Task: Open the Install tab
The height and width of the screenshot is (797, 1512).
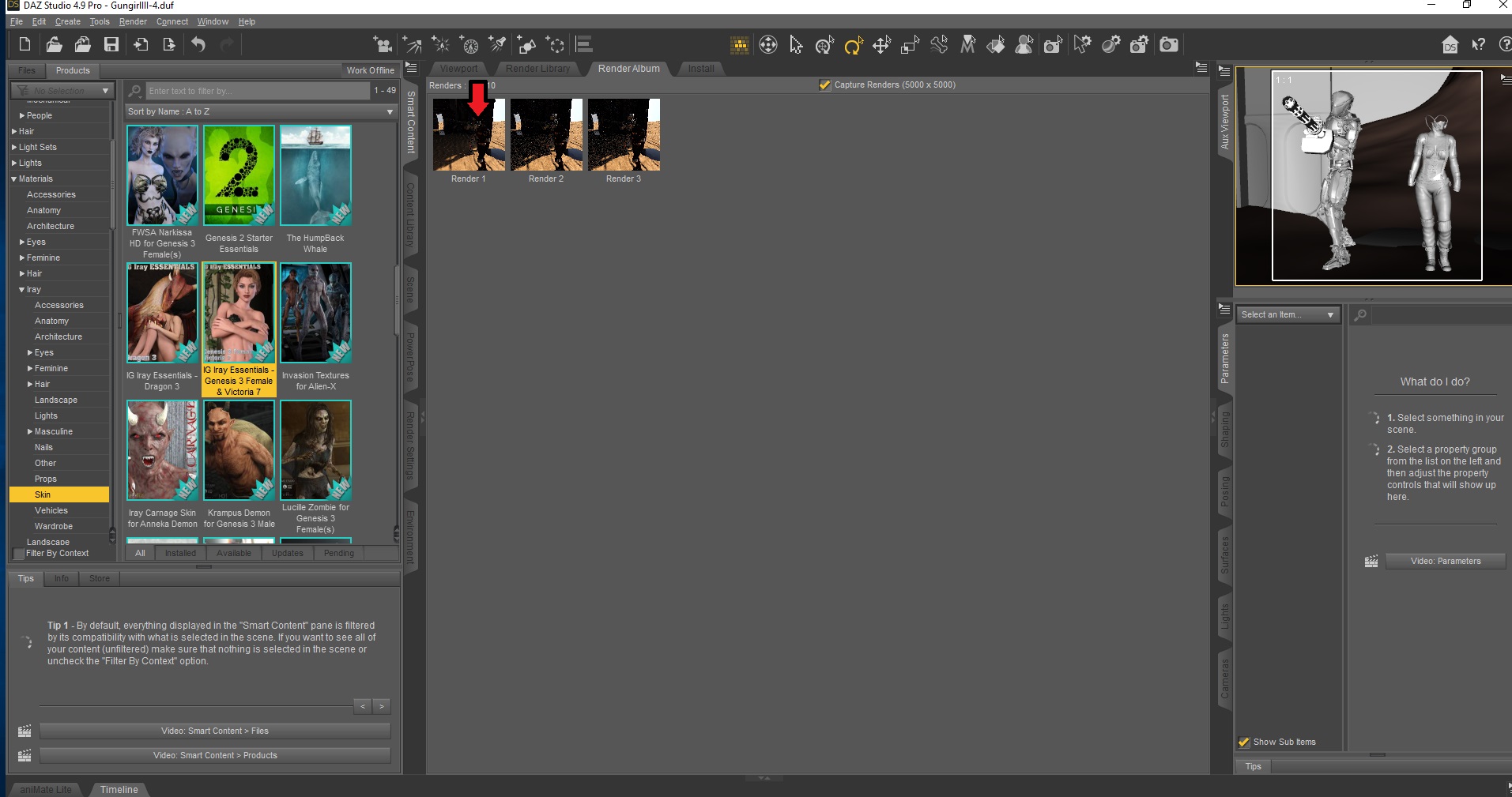Action: 701,69
